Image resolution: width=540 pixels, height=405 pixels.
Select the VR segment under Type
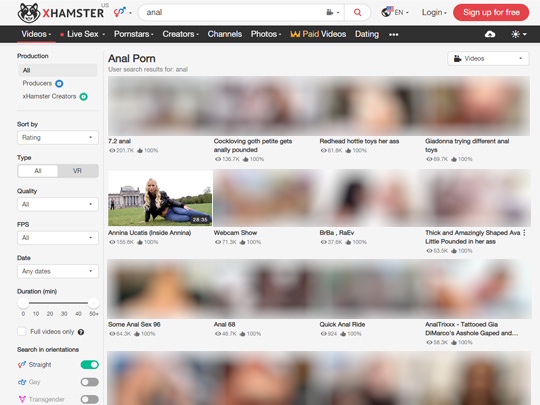click(77, 171)
